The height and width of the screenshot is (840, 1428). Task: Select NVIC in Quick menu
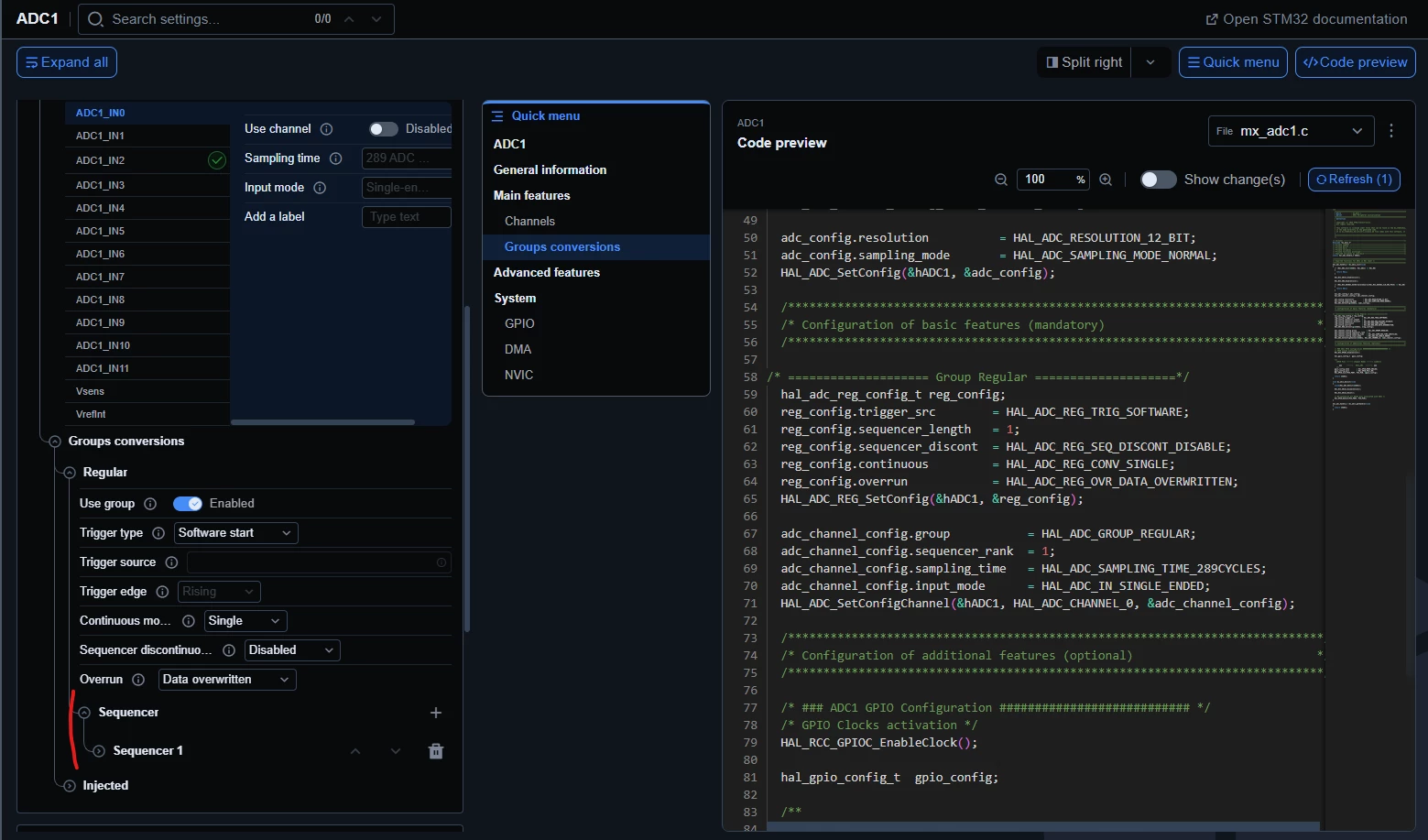518,376
